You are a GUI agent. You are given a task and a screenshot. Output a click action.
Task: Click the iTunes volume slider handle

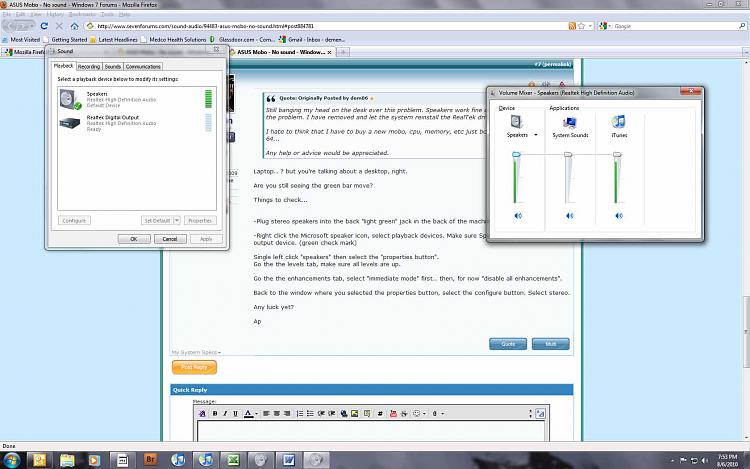tap(617, 154)
